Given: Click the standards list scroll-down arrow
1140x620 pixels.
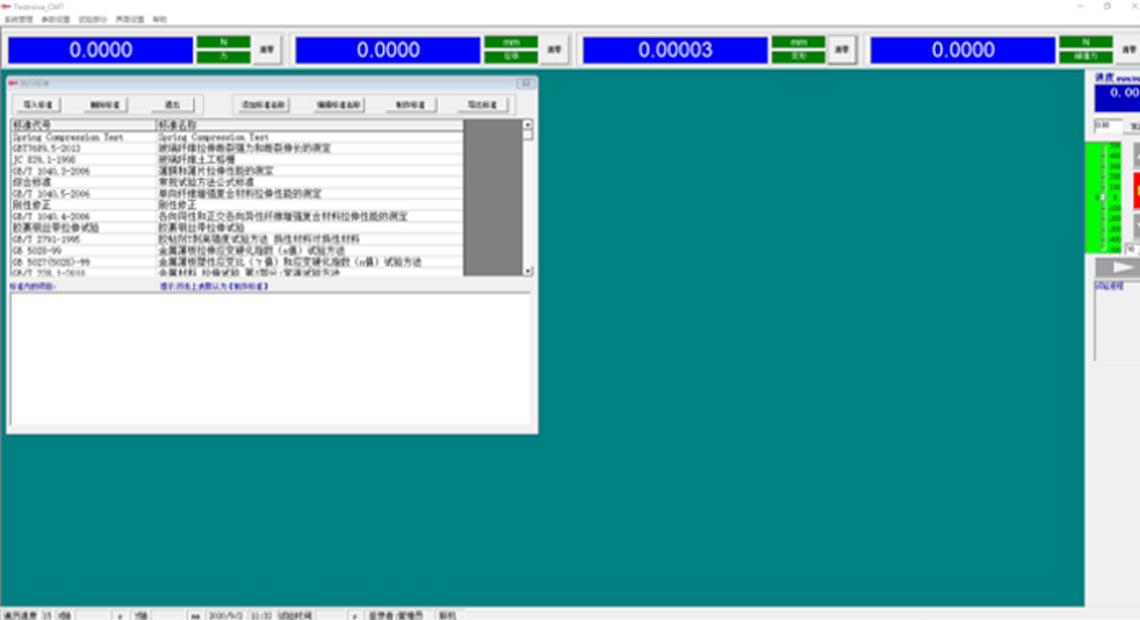Looking at the screenshot, I should (528, 271).
